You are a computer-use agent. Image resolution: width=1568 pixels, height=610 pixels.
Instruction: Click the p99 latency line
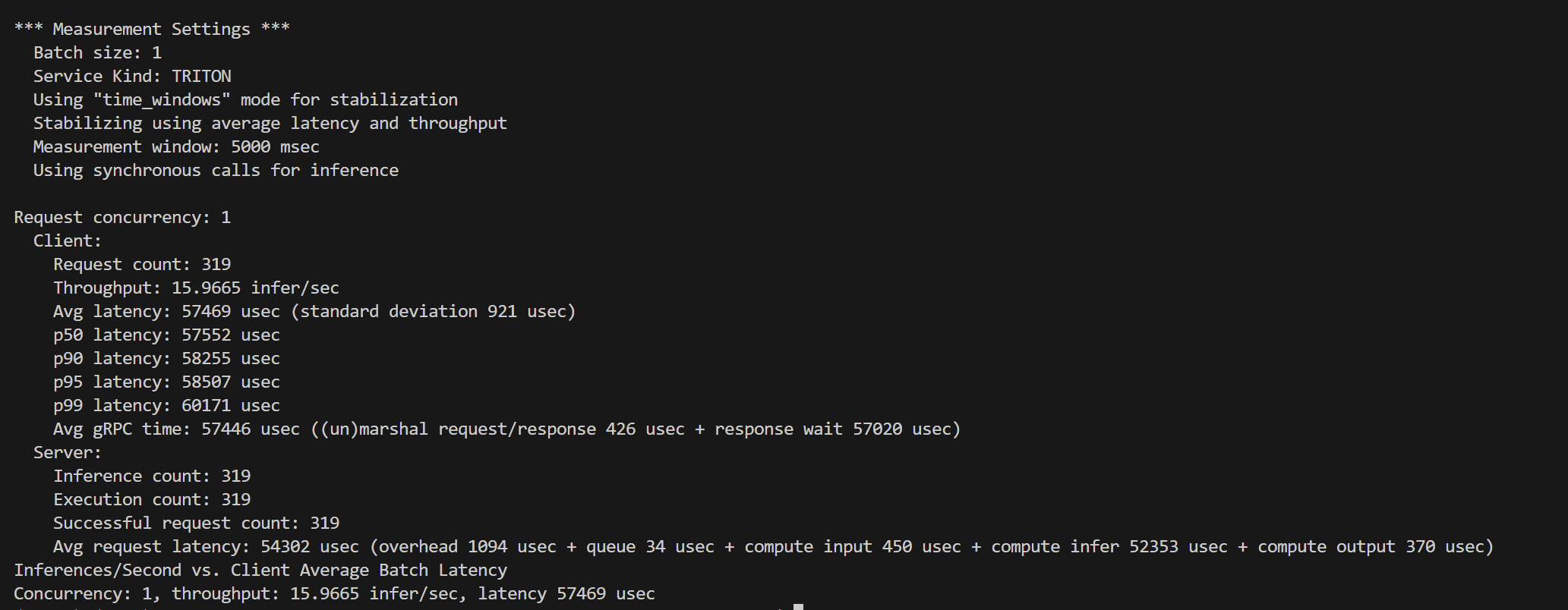[166, 406]
